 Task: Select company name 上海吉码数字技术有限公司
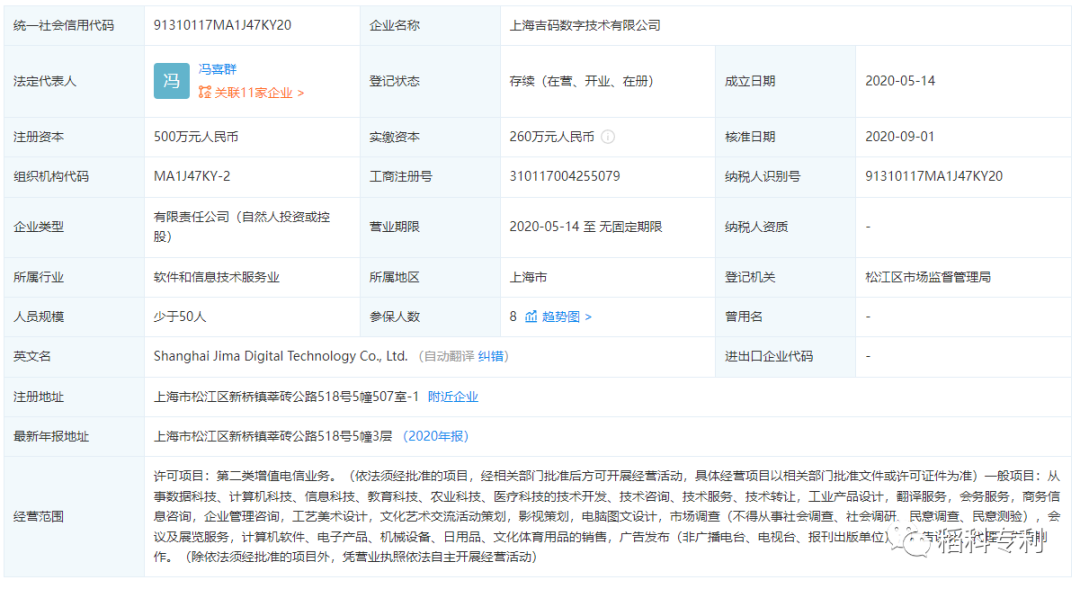(585, 25)
